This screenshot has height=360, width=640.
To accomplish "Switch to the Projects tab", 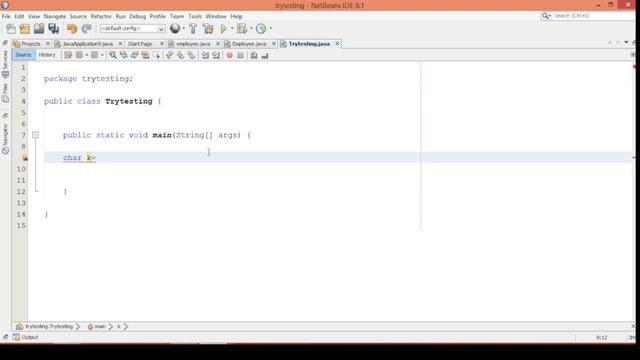I will 31,44.
